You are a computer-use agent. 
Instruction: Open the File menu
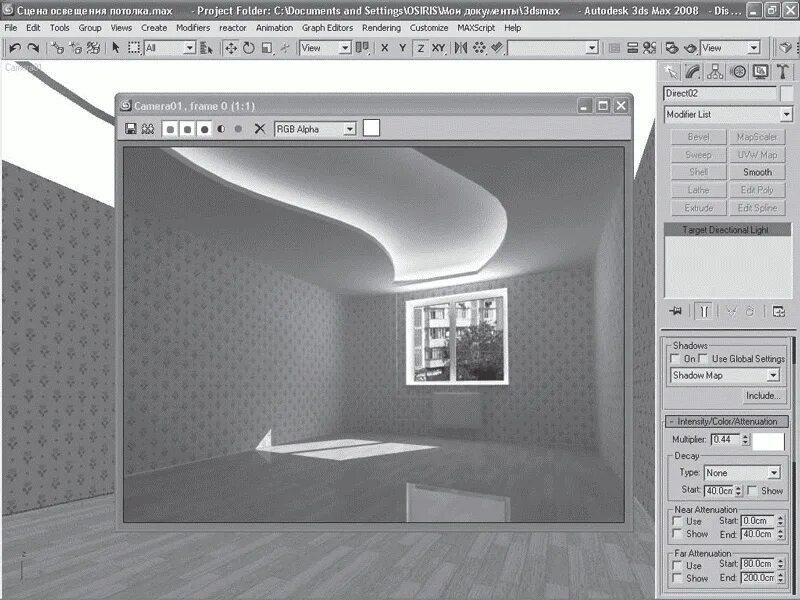pyautogui.click(x=11, y=28)
